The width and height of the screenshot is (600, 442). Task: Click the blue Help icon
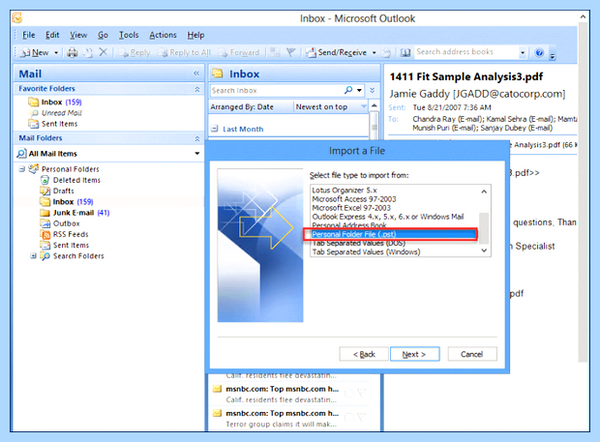click(x=539, y=52)
